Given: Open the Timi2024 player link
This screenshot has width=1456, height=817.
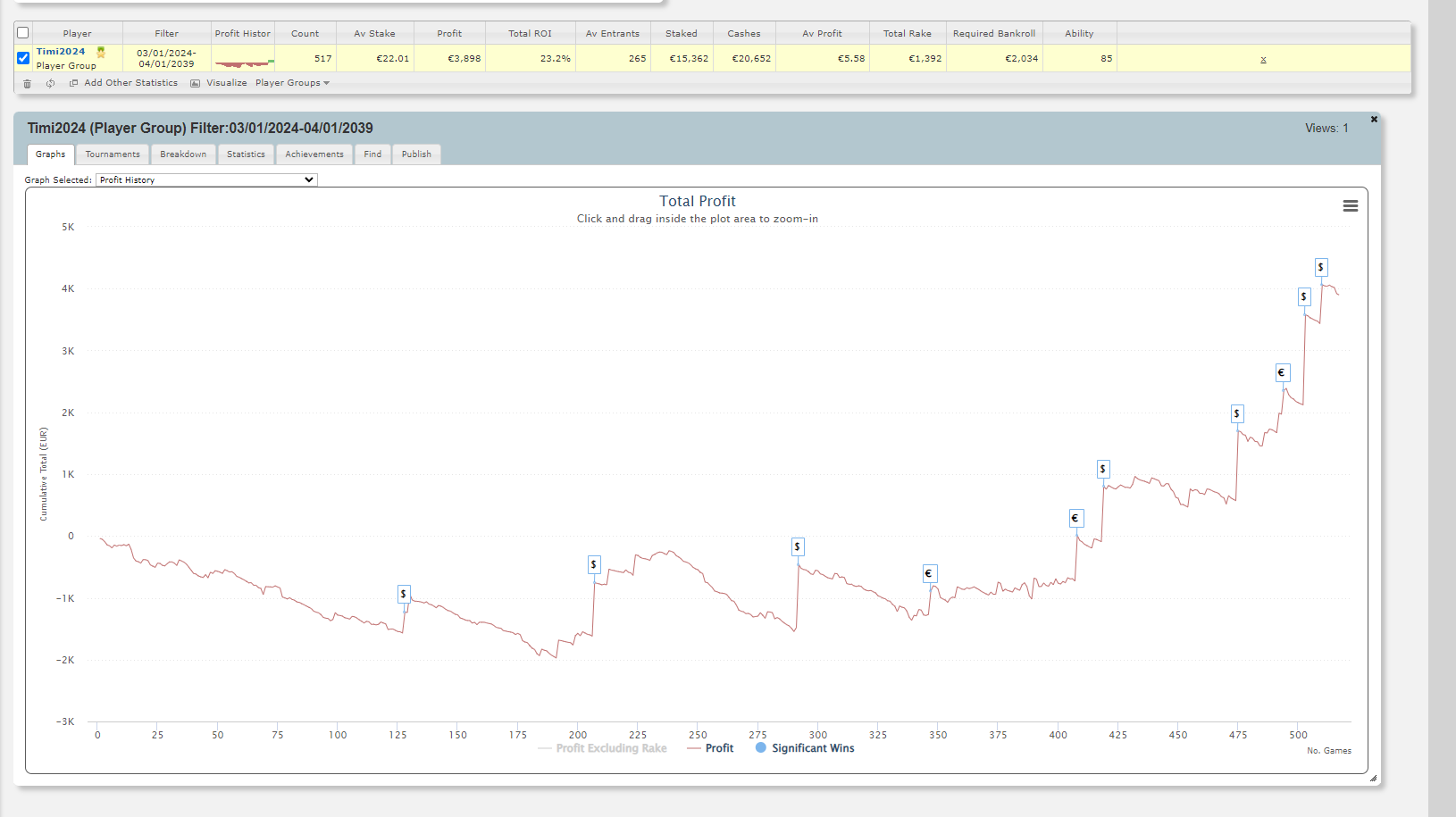Looking at the screenshot, I should (x=61, y=52).
